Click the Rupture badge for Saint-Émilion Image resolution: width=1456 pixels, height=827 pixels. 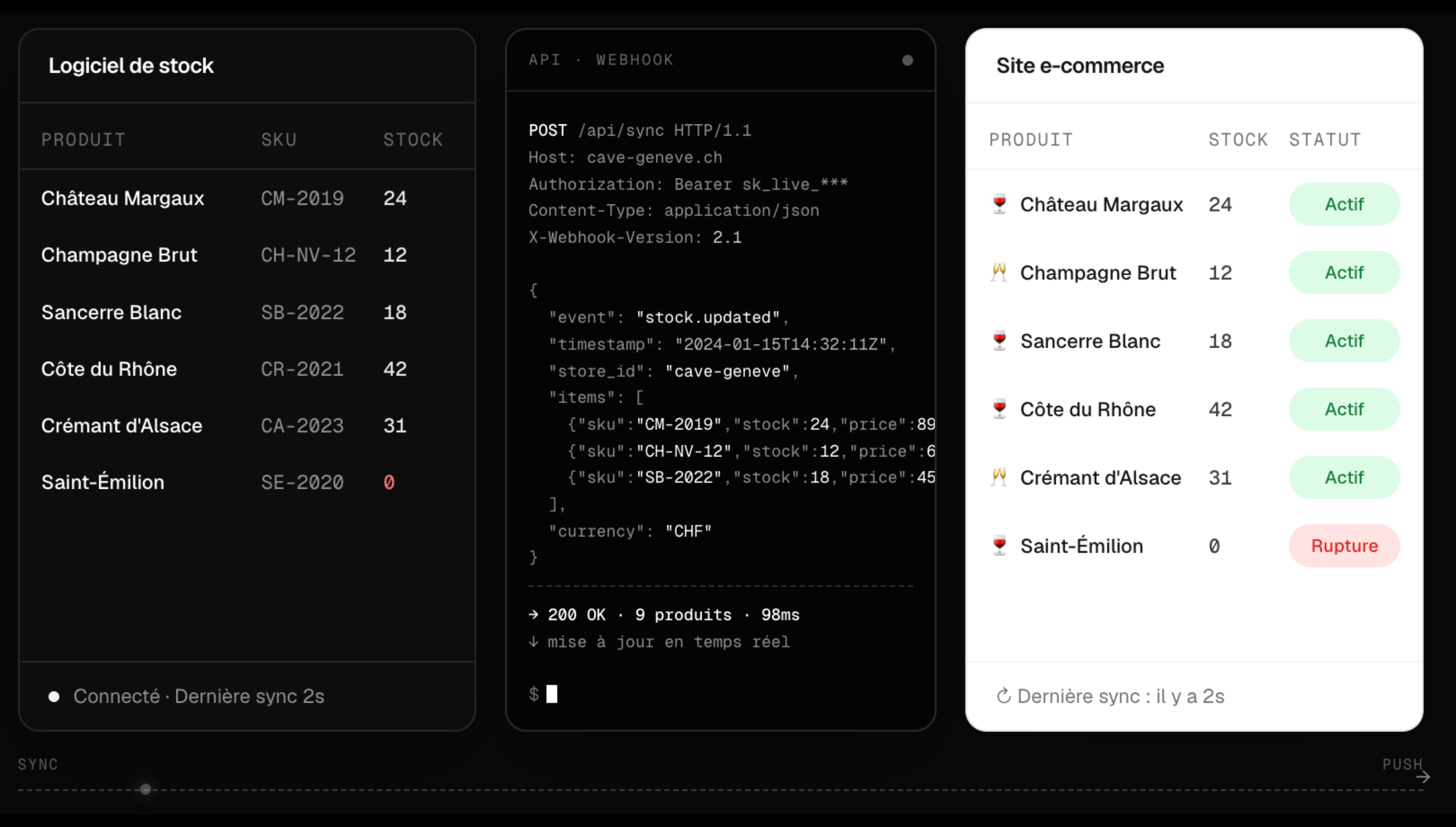pos(1344,545)
